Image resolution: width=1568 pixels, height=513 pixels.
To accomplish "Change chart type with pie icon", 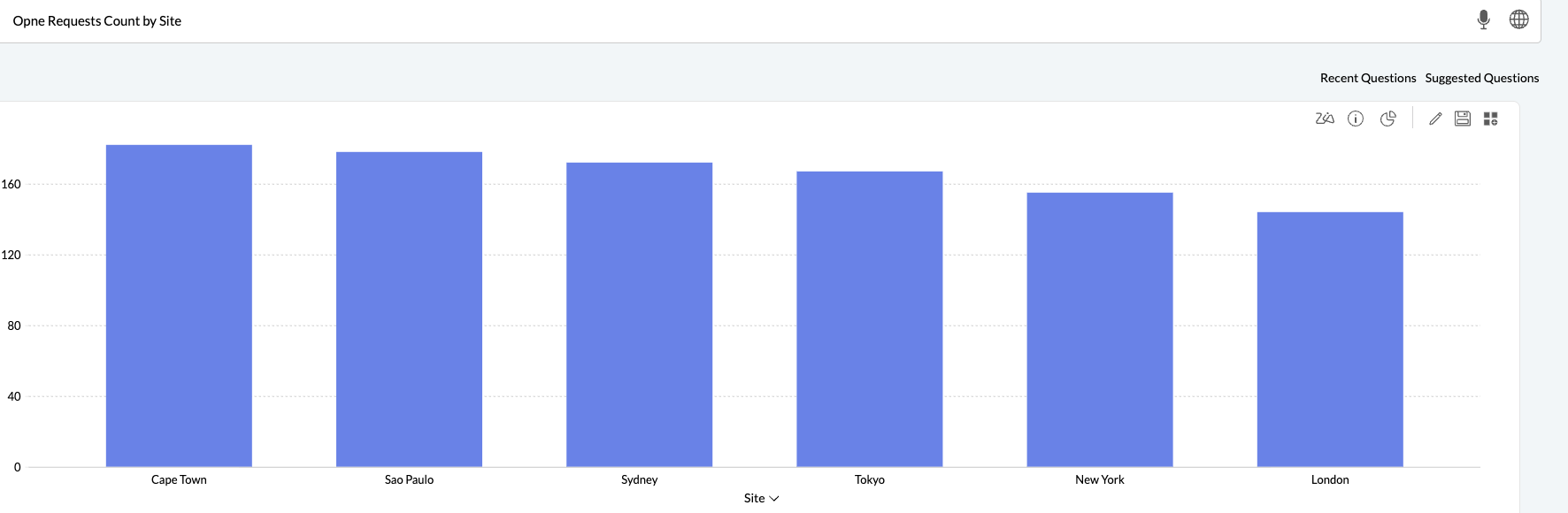I will point(1388,119).
